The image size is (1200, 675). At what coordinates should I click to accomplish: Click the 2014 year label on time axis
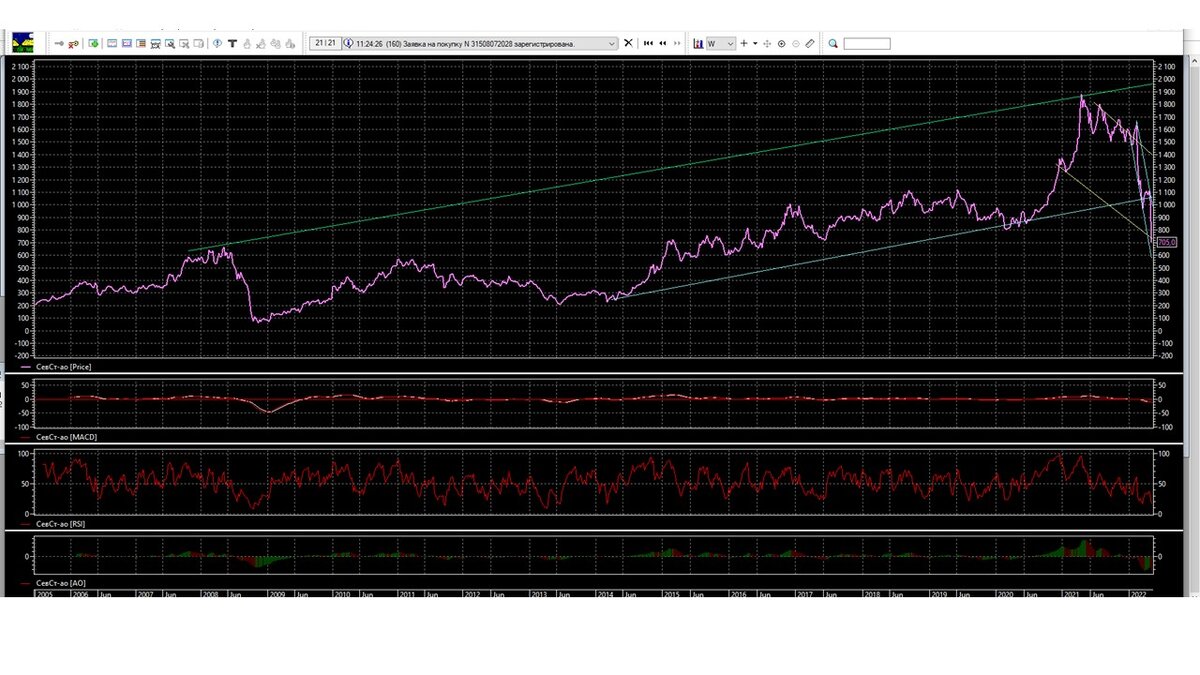point(607,594)
